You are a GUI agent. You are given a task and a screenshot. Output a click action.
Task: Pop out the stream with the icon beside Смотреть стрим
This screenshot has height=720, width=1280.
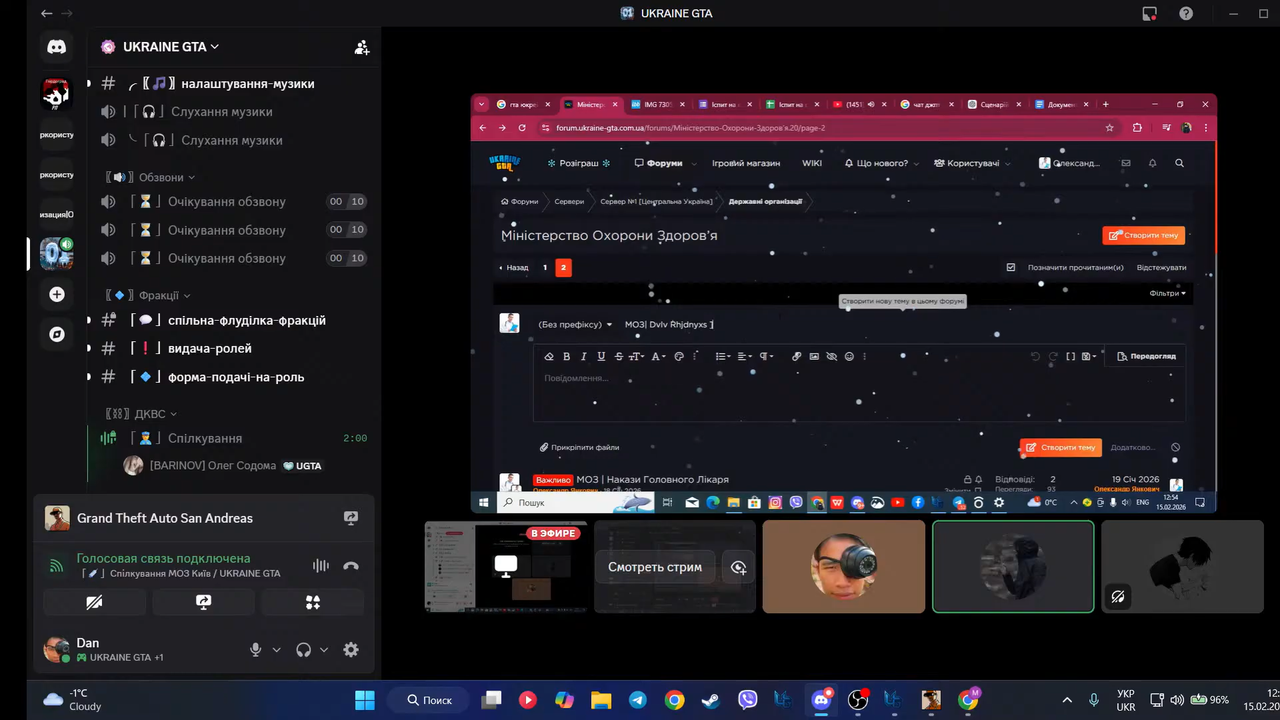point(739,567)
